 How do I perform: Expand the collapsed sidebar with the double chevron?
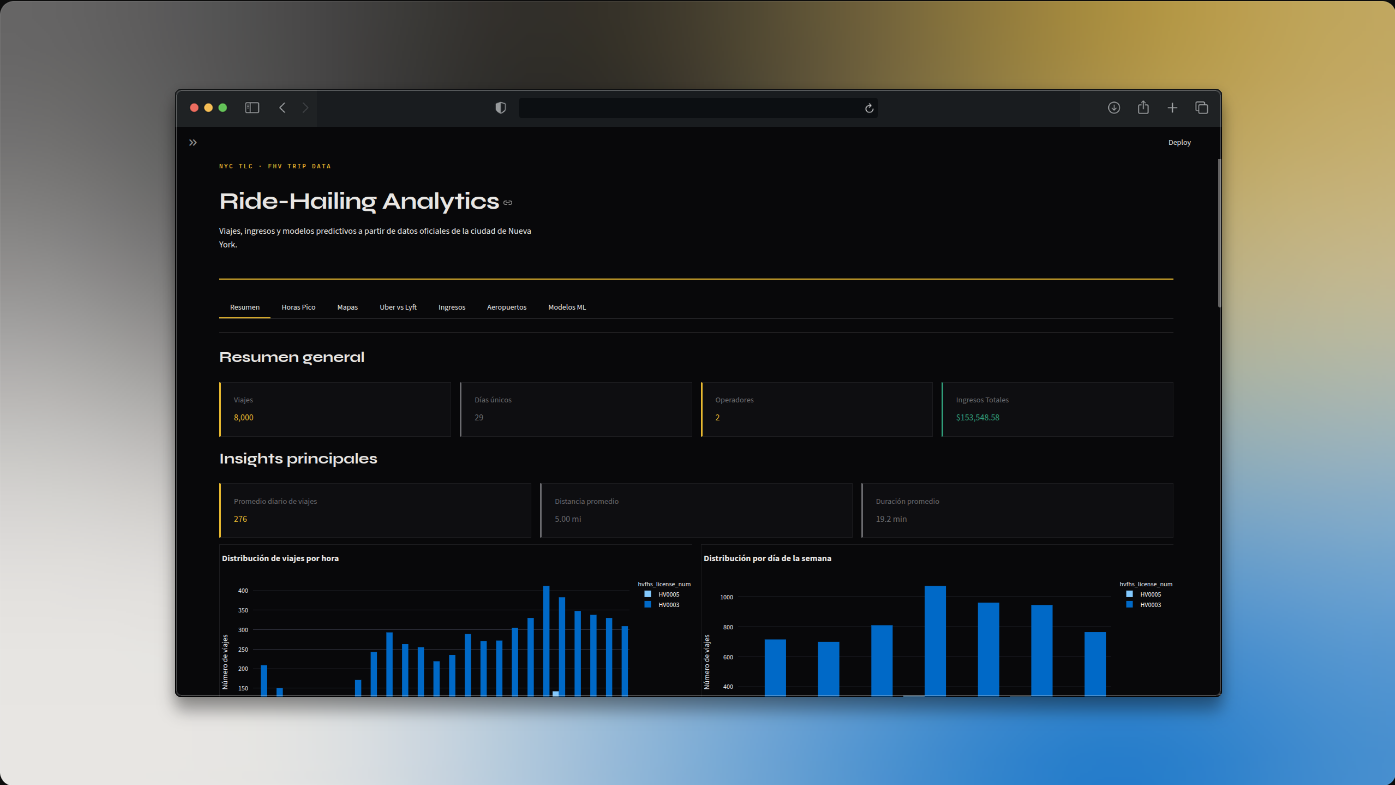(192, 141)
